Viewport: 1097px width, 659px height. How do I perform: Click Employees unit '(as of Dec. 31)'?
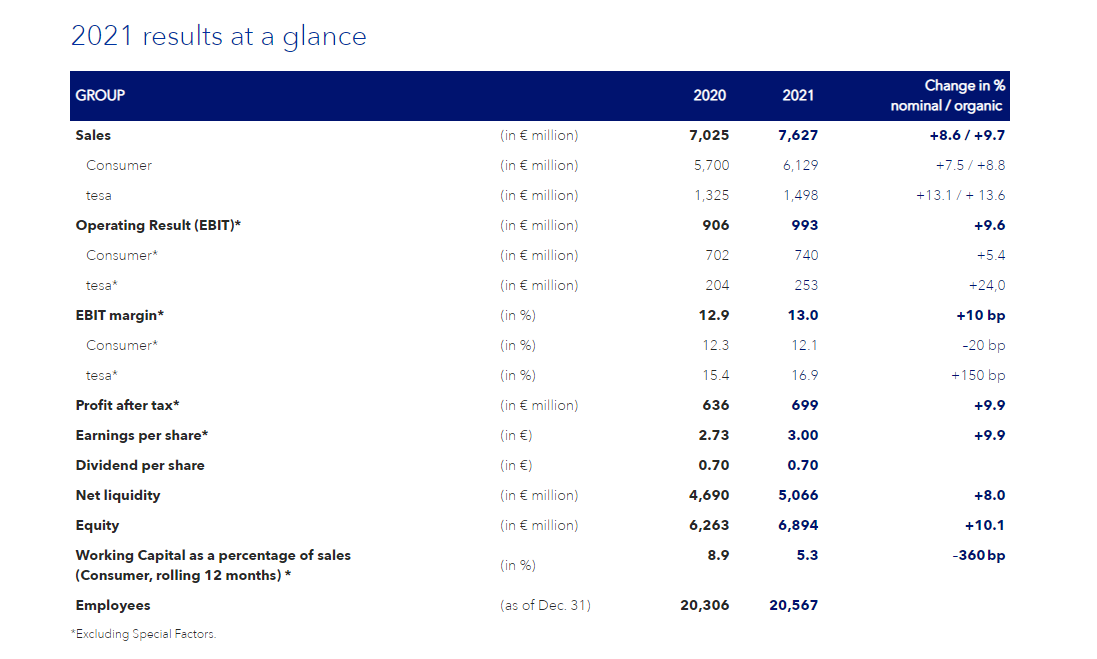[x=545, y=606]
